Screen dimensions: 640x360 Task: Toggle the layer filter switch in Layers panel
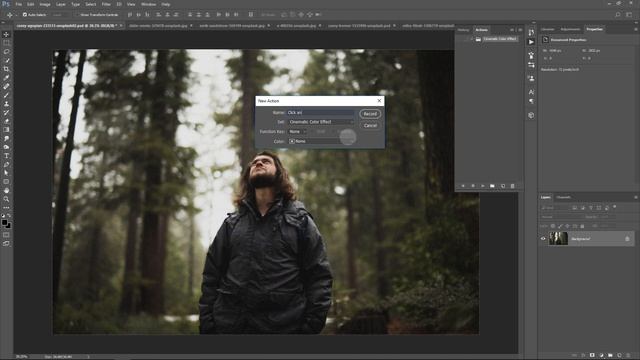615,207
